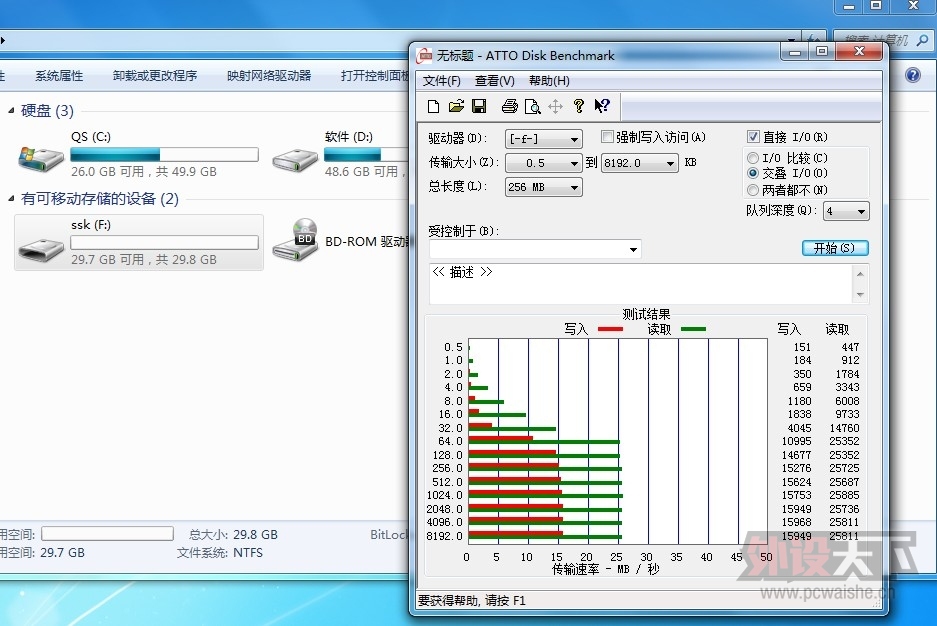This screenshot has width=937, height=626.
Task: Enable 强制写入访问 checkbox
Action: (607, 137)
